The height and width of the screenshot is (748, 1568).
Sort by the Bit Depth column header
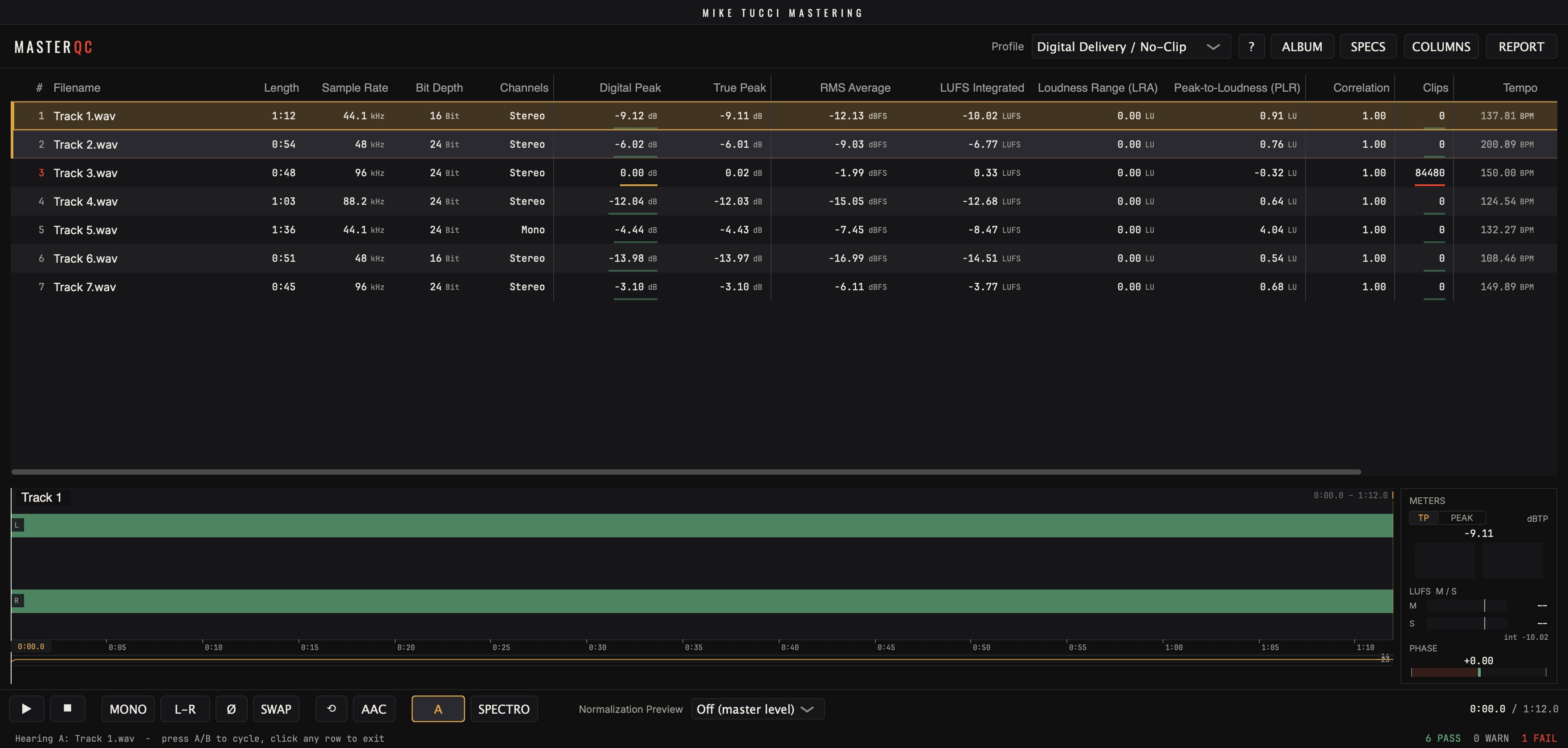point(439,88)
